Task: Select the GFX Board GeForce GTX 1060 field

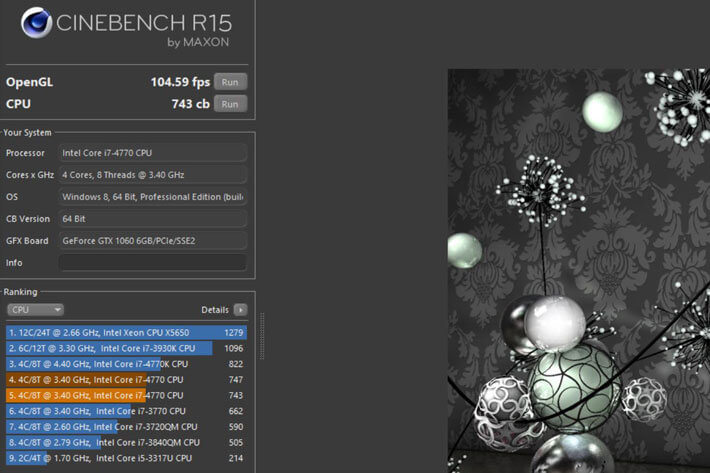Action: click(152, 241)
